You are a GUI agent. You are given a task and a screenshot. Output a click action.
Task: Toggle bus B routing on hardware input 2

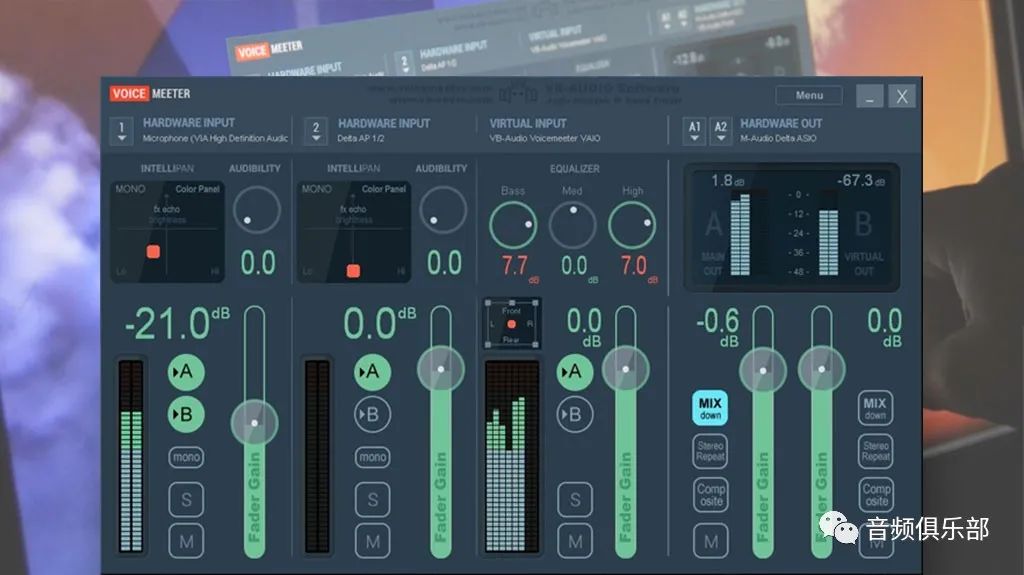pyautogui.click(x=372, y=414)
